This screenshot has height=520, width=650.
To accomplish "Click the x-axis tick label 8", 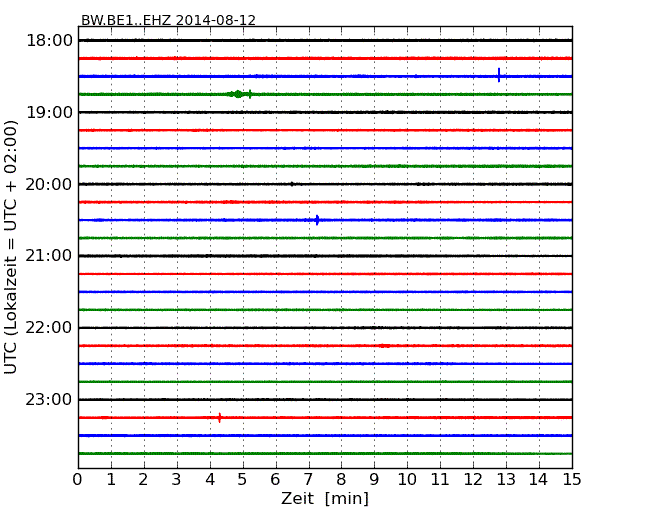I will (x=341, y=479).
